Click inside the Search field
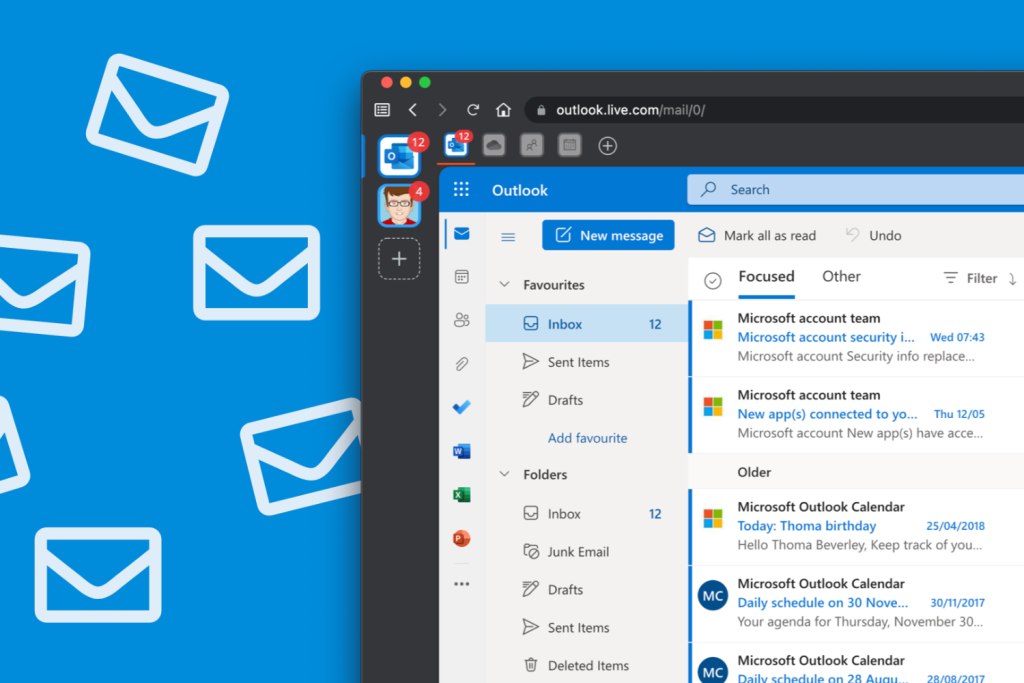The width and height of the screenshot is (1024, 683). coord(800,189)
